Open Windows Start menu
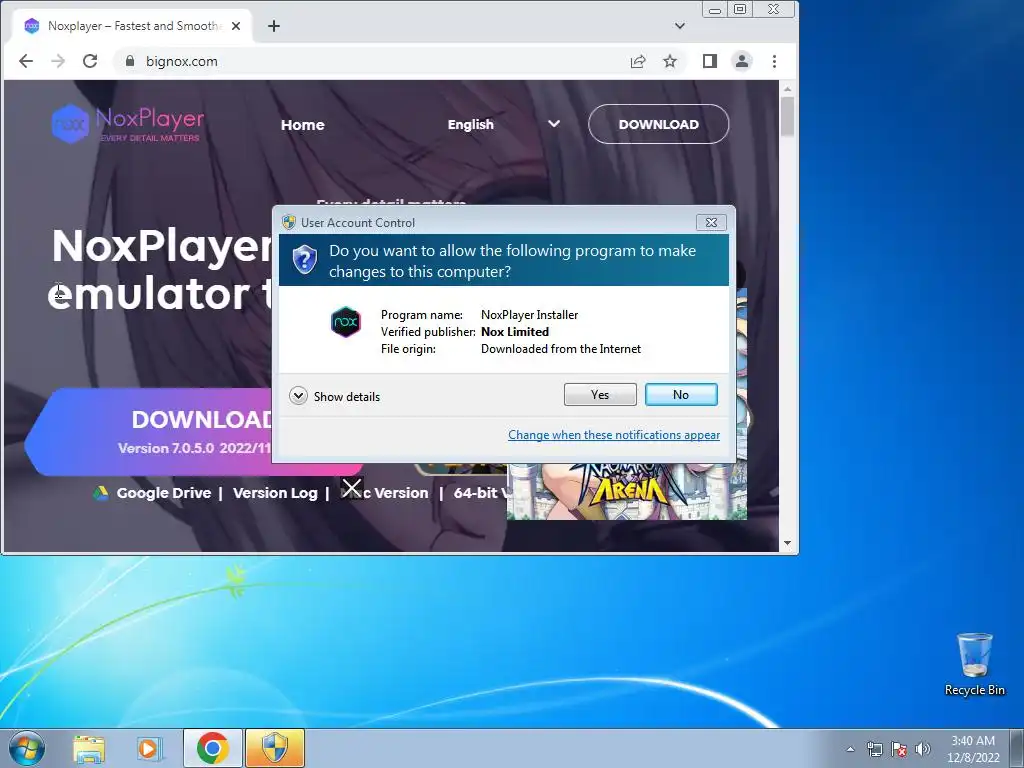Image resolution: width=1024 pixels, height=768 pixels. pyautogui.click(x=27, y=748)
